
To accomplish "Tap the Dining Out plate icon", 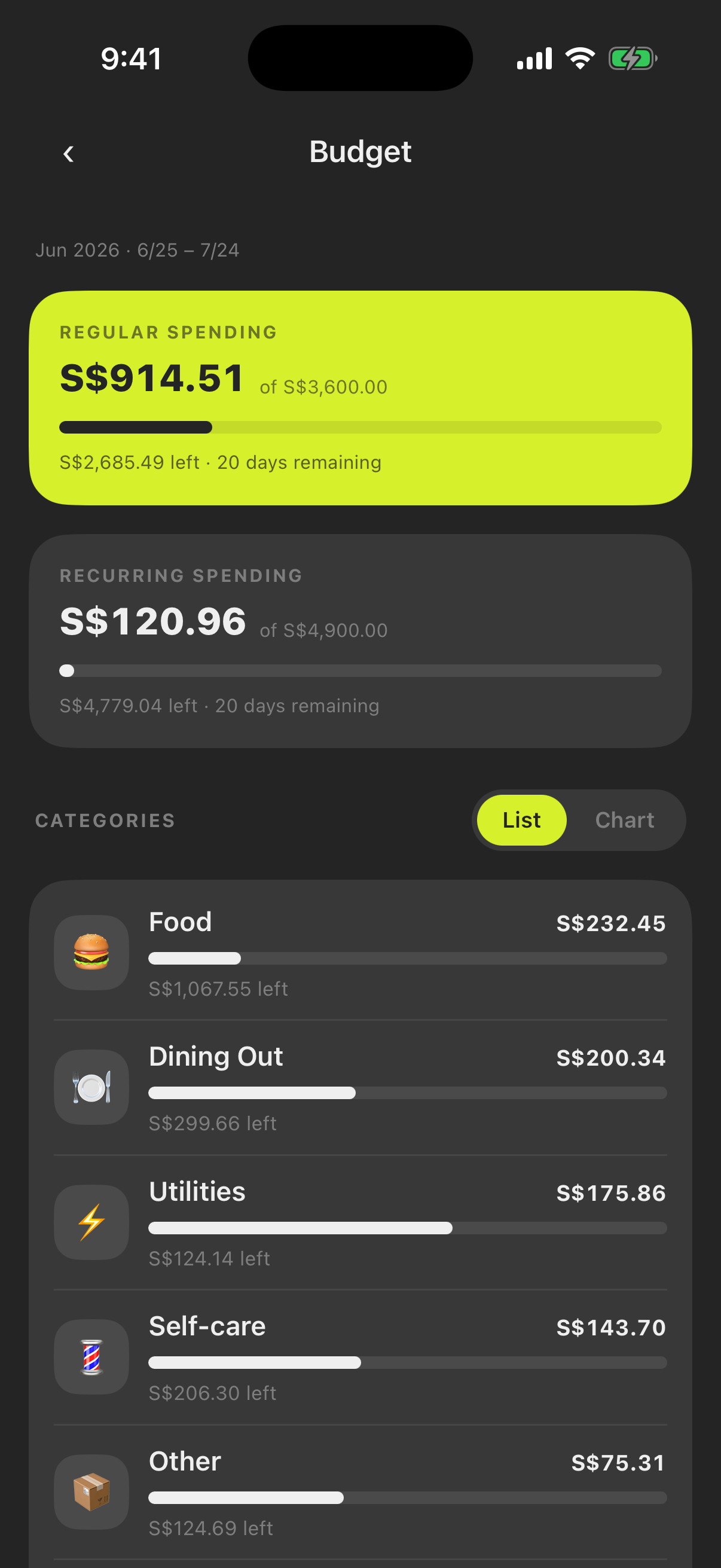I will click(91, 1087).
